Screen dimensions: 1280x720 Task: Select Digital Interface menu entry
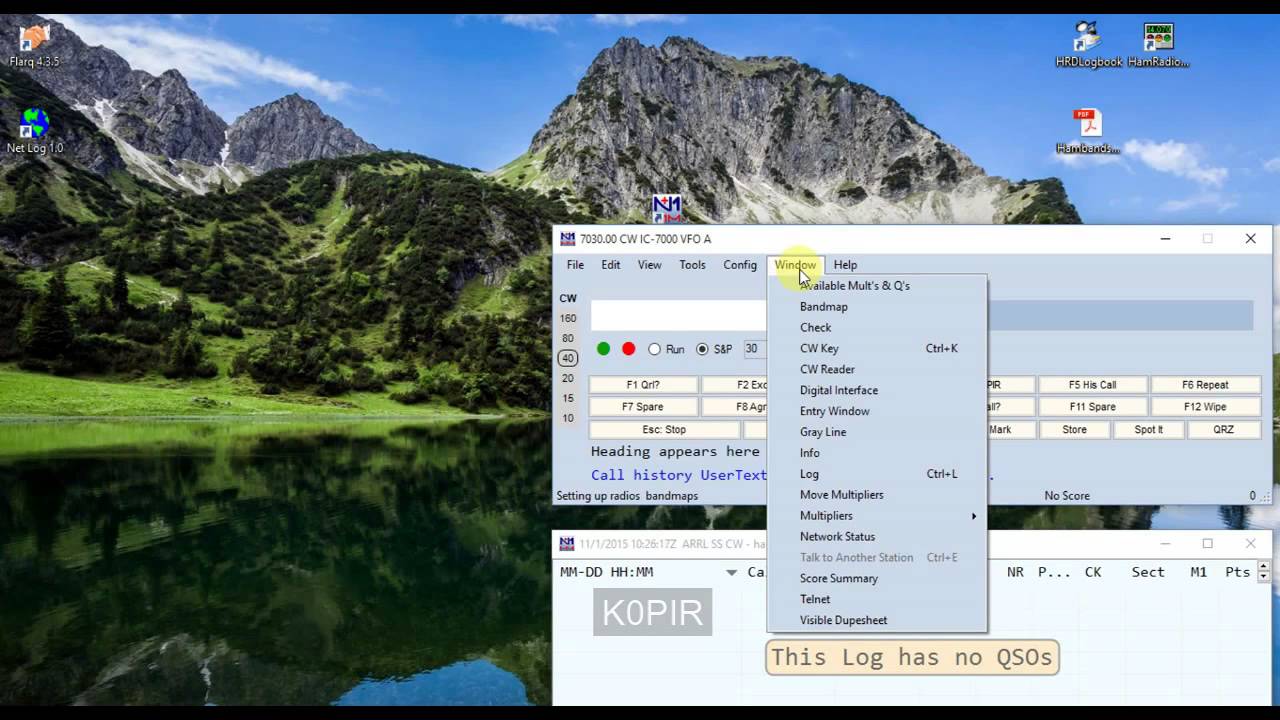(877, 391)
